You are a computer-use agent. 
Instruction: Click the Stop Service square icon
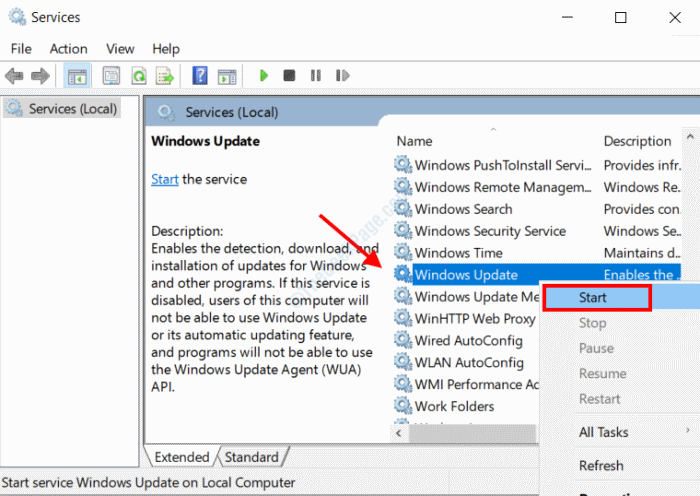tap(289, 75)
